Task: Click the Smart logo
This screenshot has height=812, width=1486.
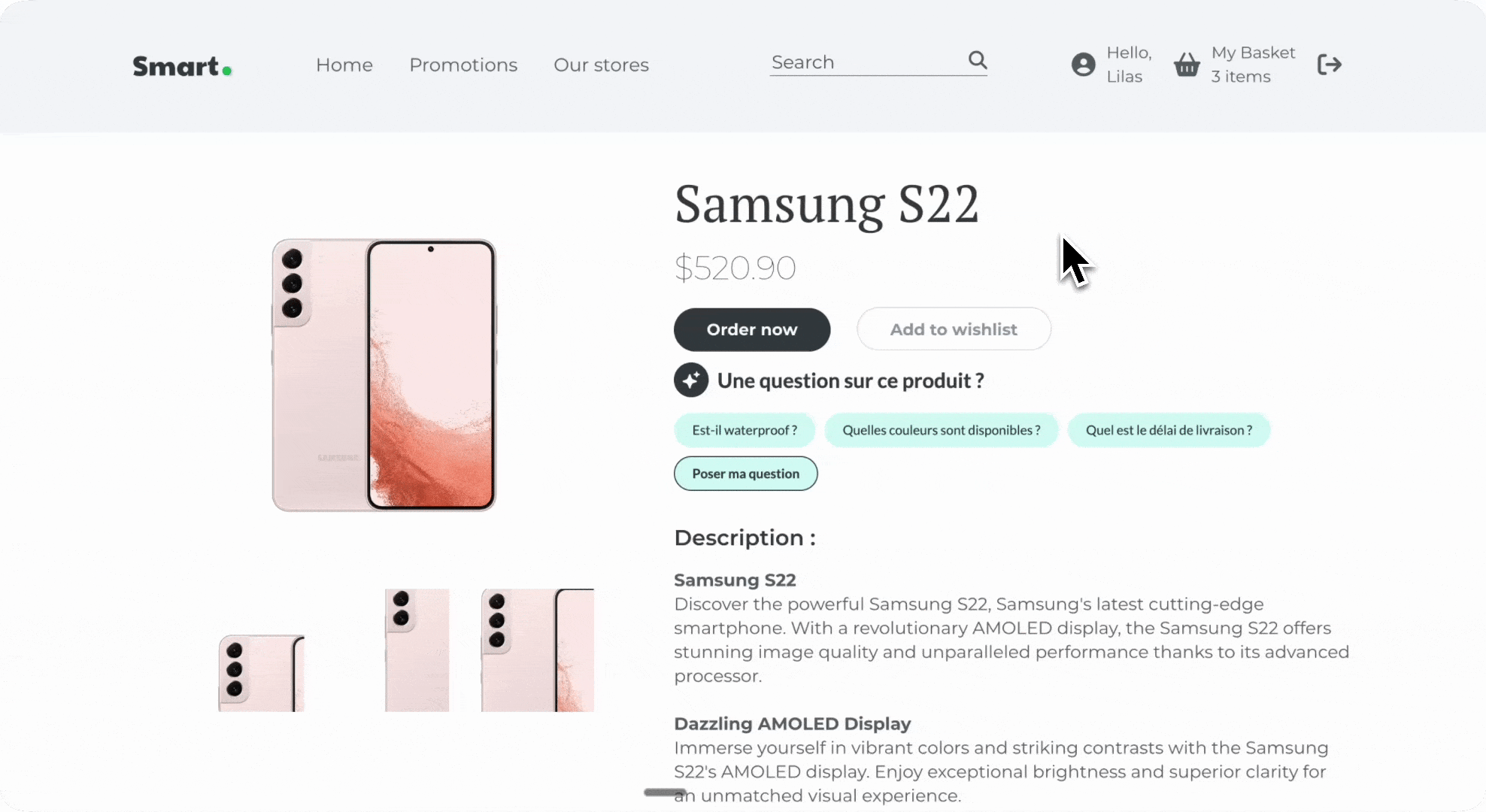Action: click(182, 66)
